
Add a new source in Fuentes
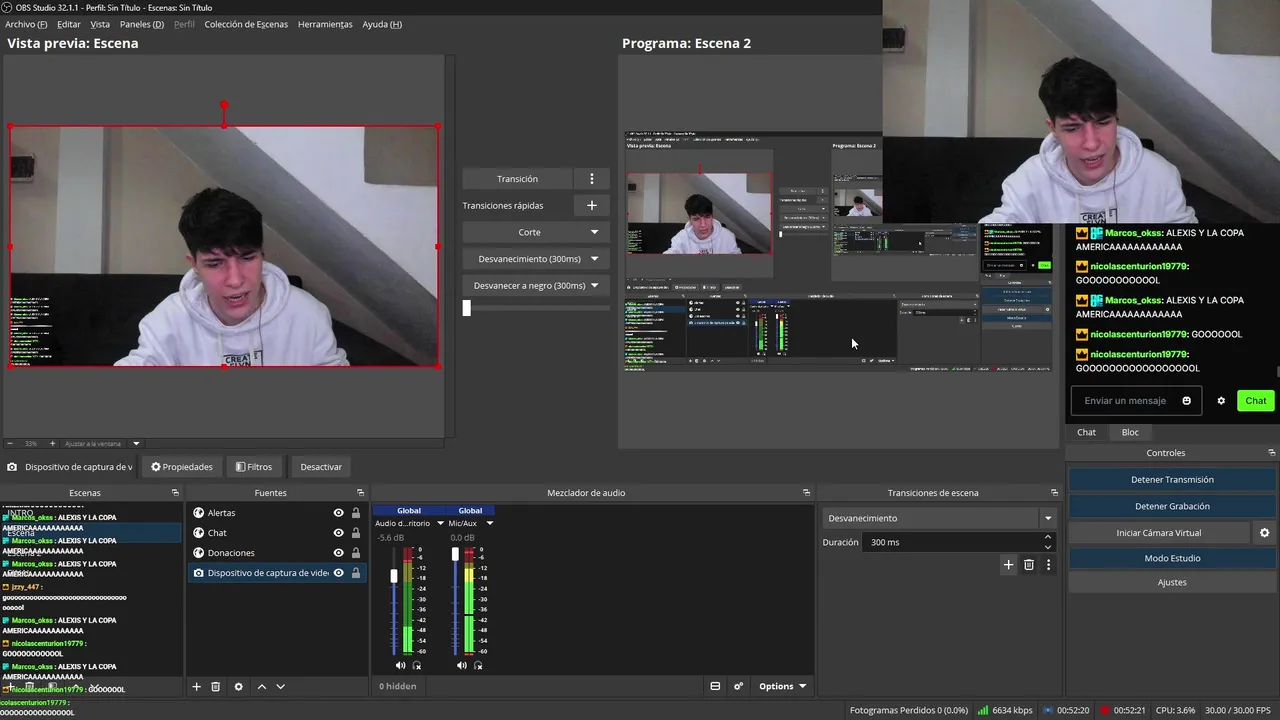pos(197,687)
